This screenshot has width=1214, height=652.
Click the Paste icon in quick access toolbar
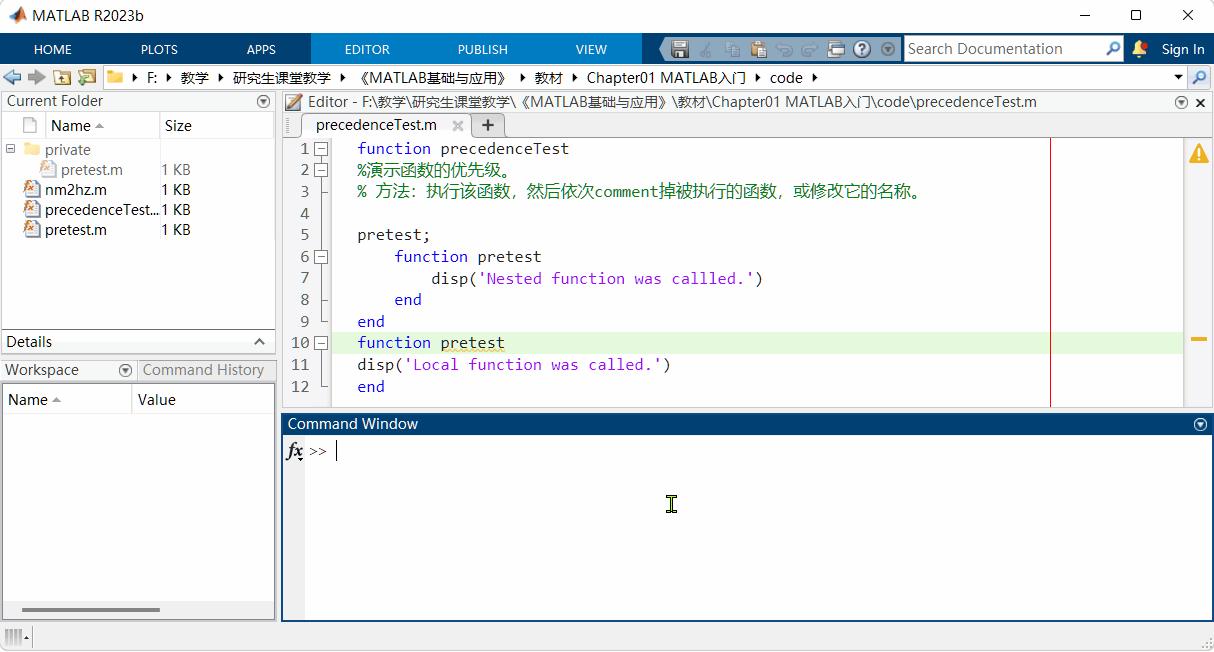(758, 48)
